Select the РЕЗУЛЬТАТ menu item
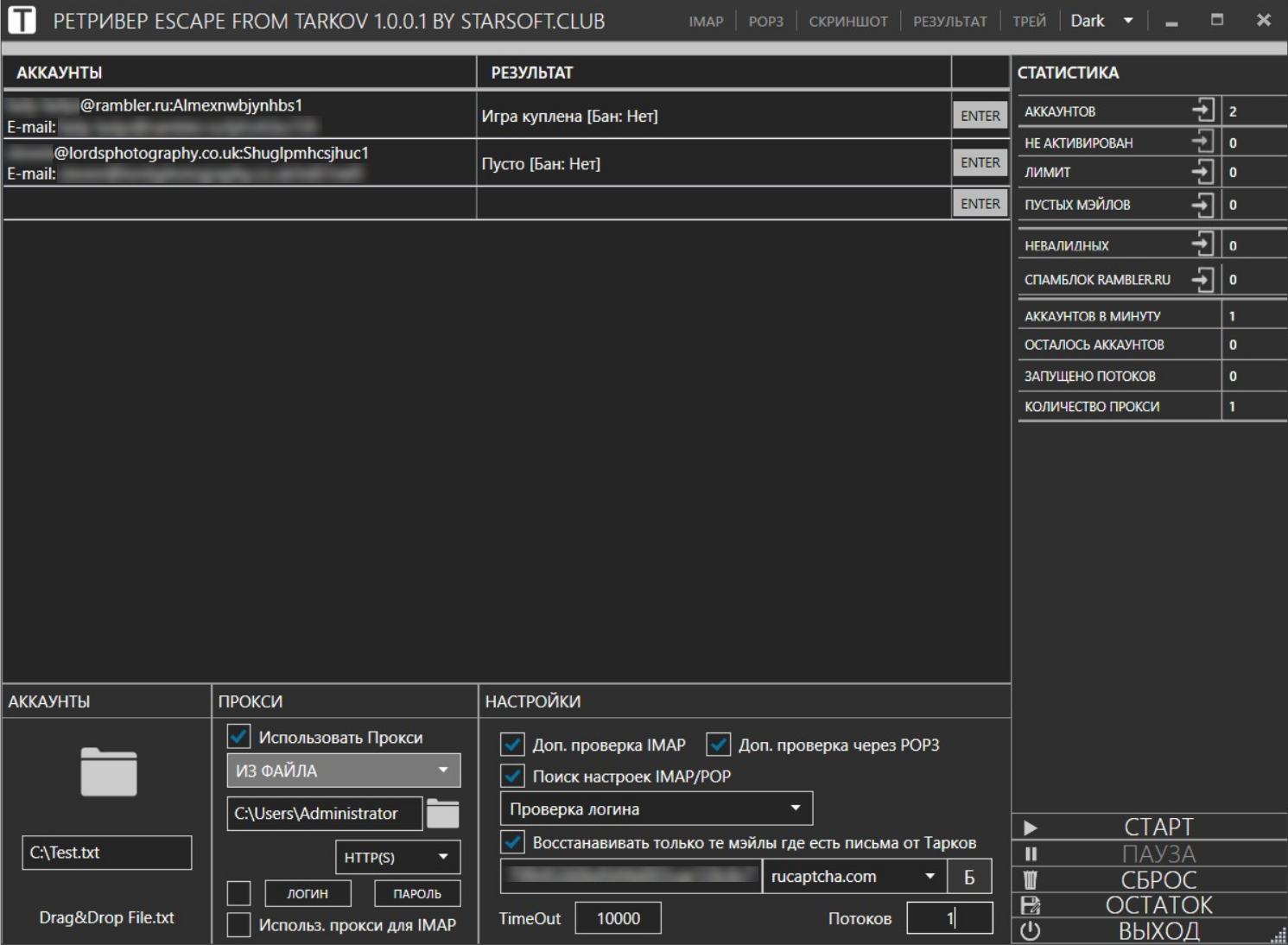1288x945 pixels. coord(949,22)
